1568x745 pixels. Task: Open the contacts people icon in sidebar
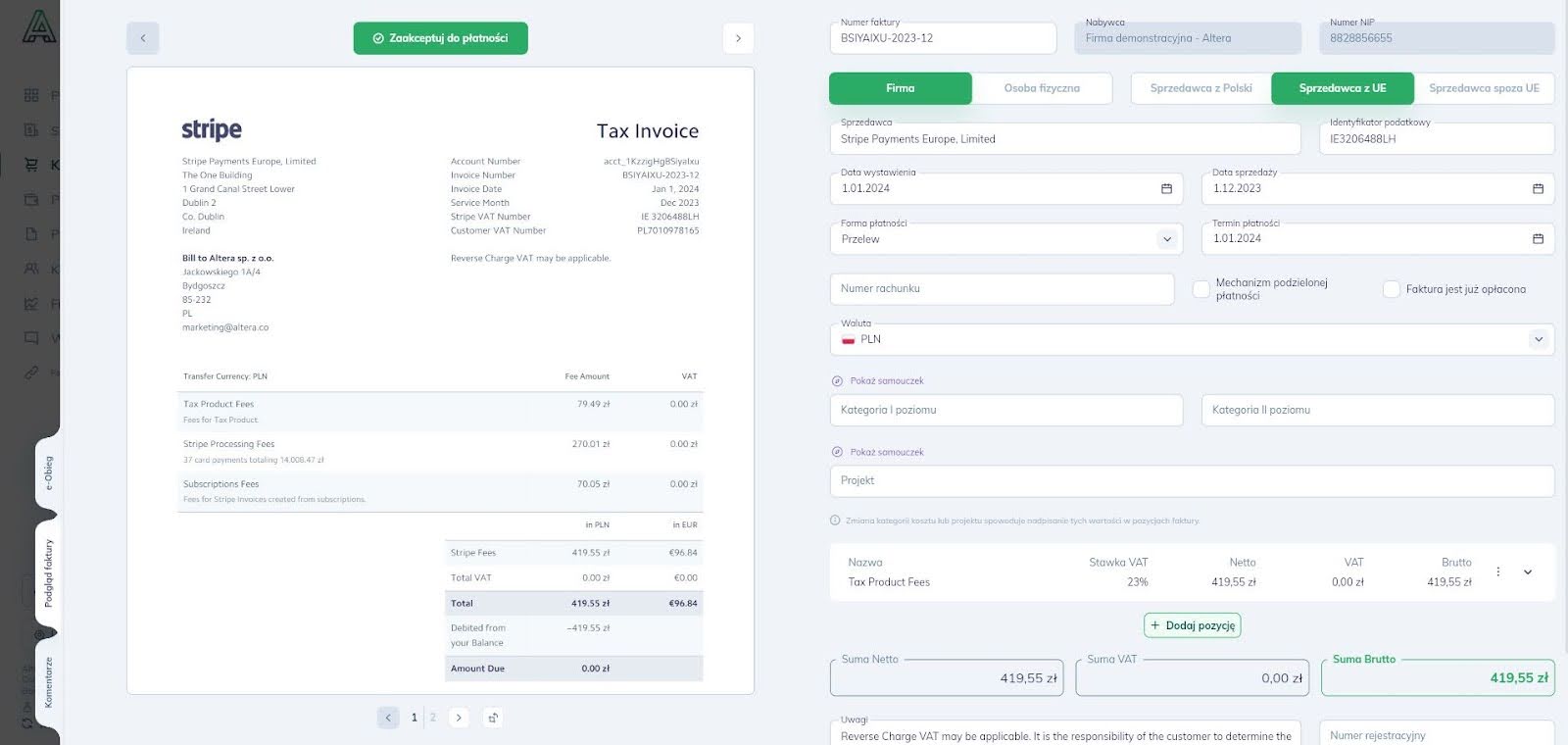tap(31, 269)
